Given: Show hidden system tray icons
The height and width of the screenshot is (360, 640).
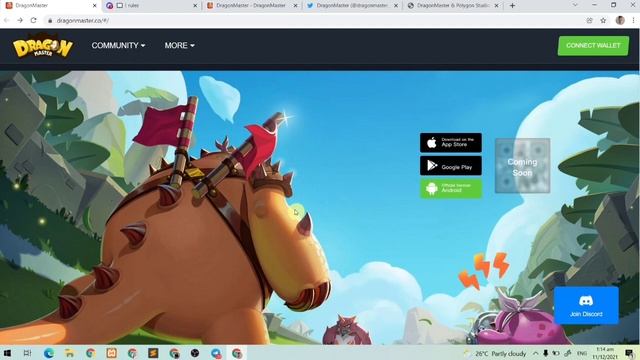Looking at the screenshot, I should pyautogui.click(x=536, y=353).
